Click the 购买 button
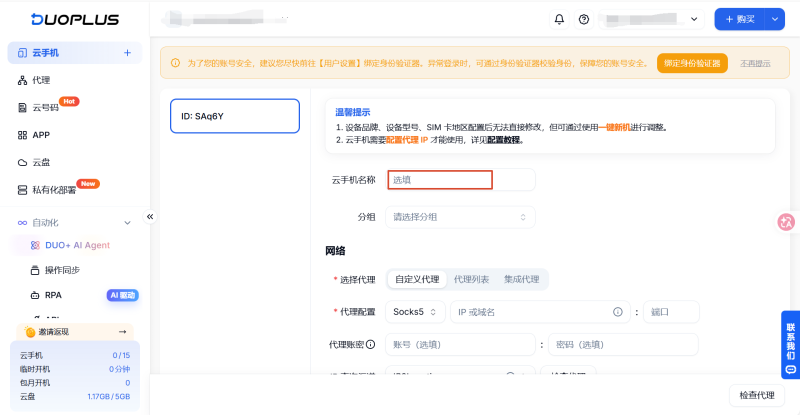Image resolution: width=800 pixels, height=415 pixels. click(x=740, y=19)
